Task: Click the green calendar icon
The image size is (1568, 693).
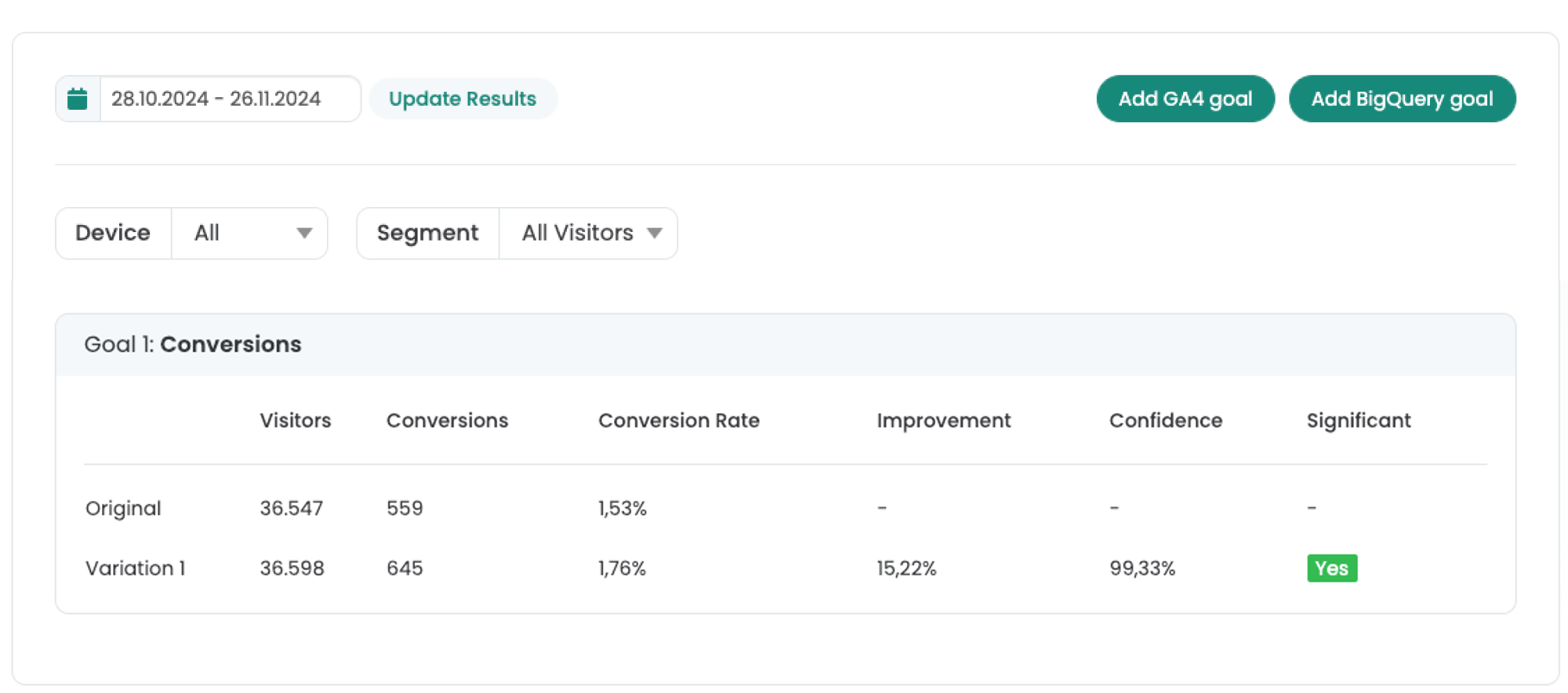Action: (x=78, y=99)
